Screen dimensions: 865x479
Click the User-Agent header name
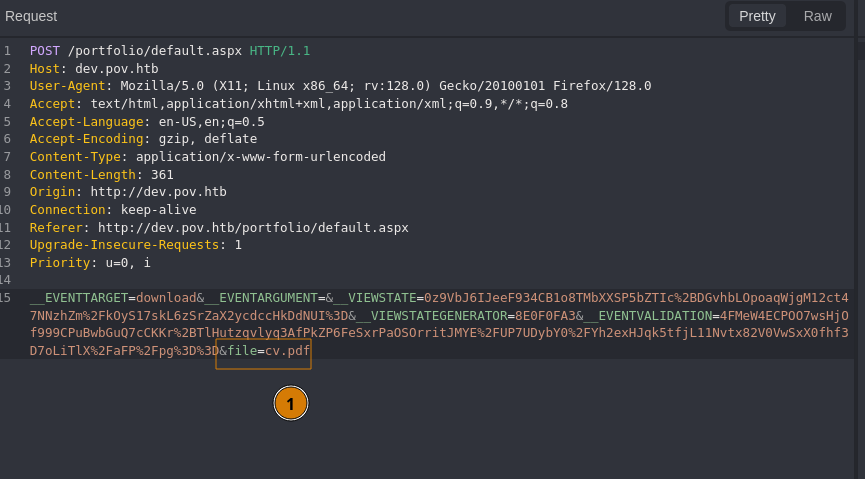point(65,86)
